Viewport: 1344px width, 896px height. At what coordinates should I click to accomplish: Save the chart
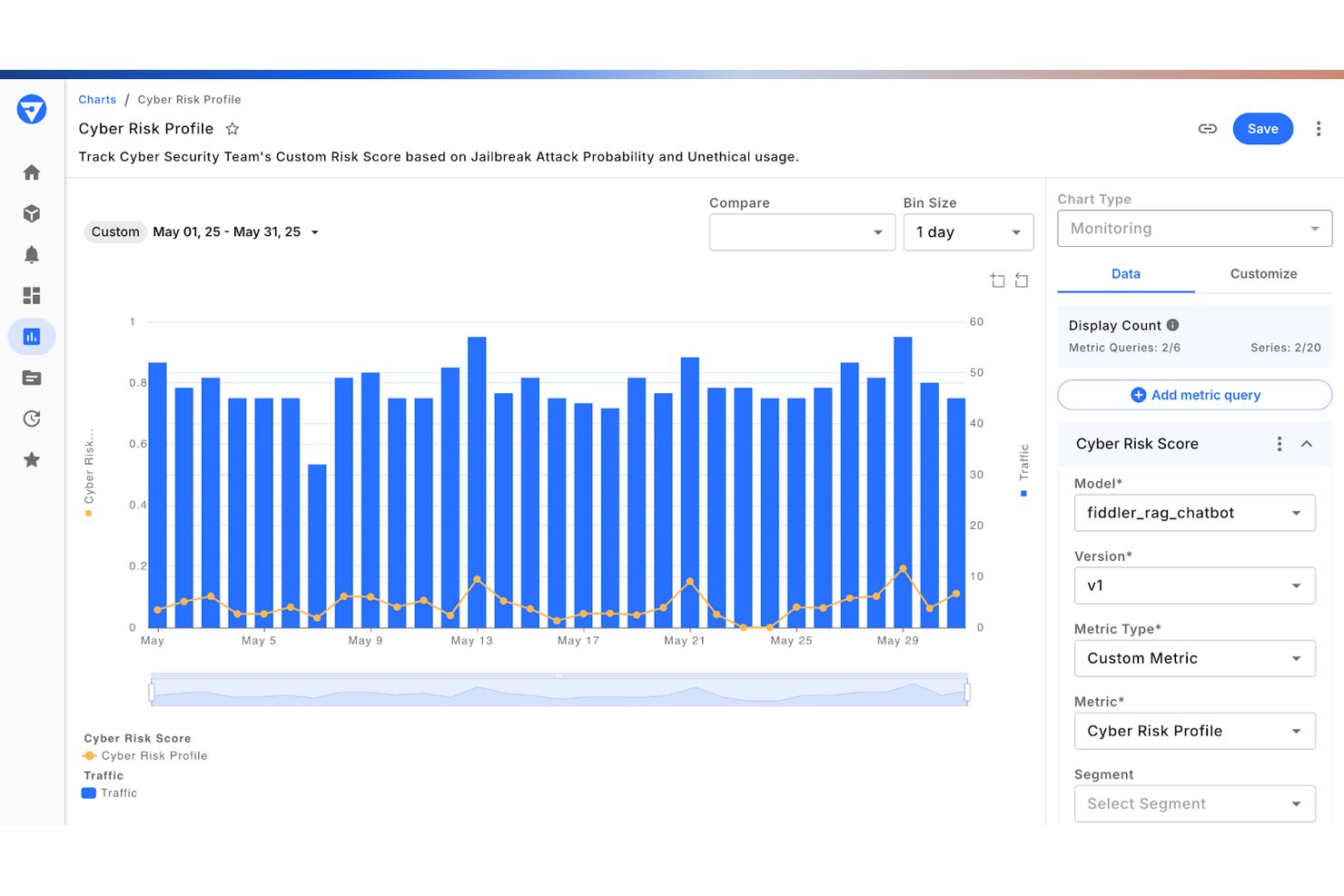[x=1262, y=129]
